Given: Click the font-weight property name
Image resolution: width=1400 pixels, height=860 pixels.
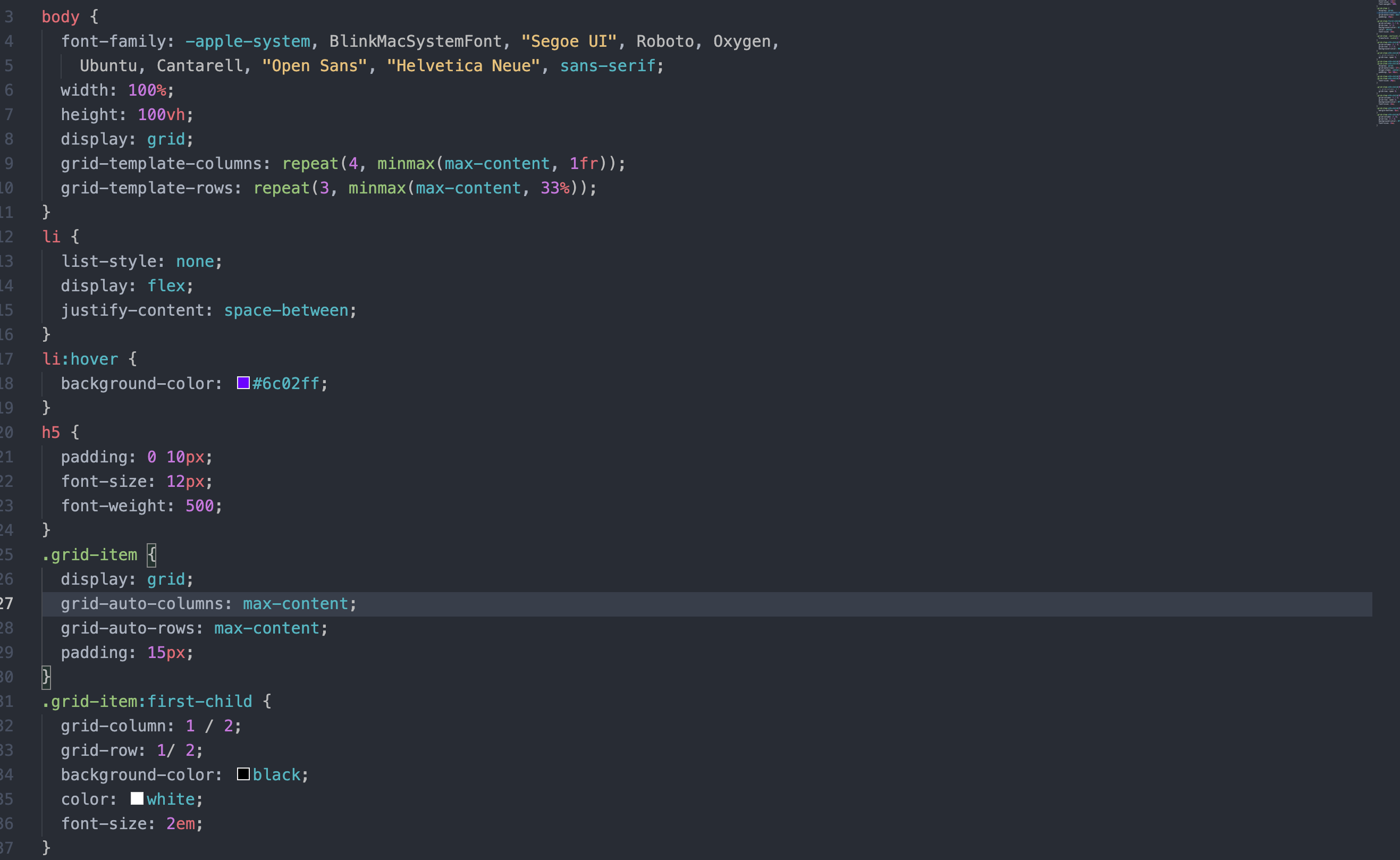Looking at the screenshot, I should [x=113, y=505].
